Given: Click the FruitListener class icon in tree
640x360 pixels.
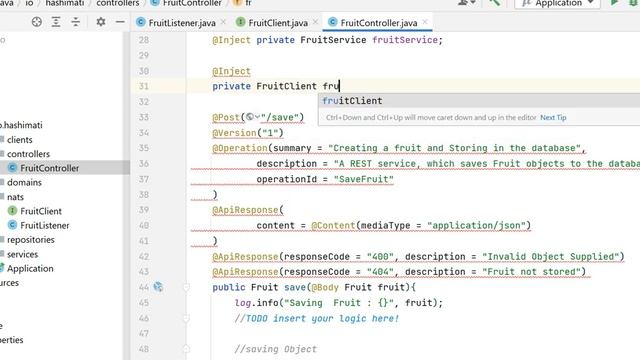Looking at the screenshot, I should pyautogui.click(x=12, y=225).
